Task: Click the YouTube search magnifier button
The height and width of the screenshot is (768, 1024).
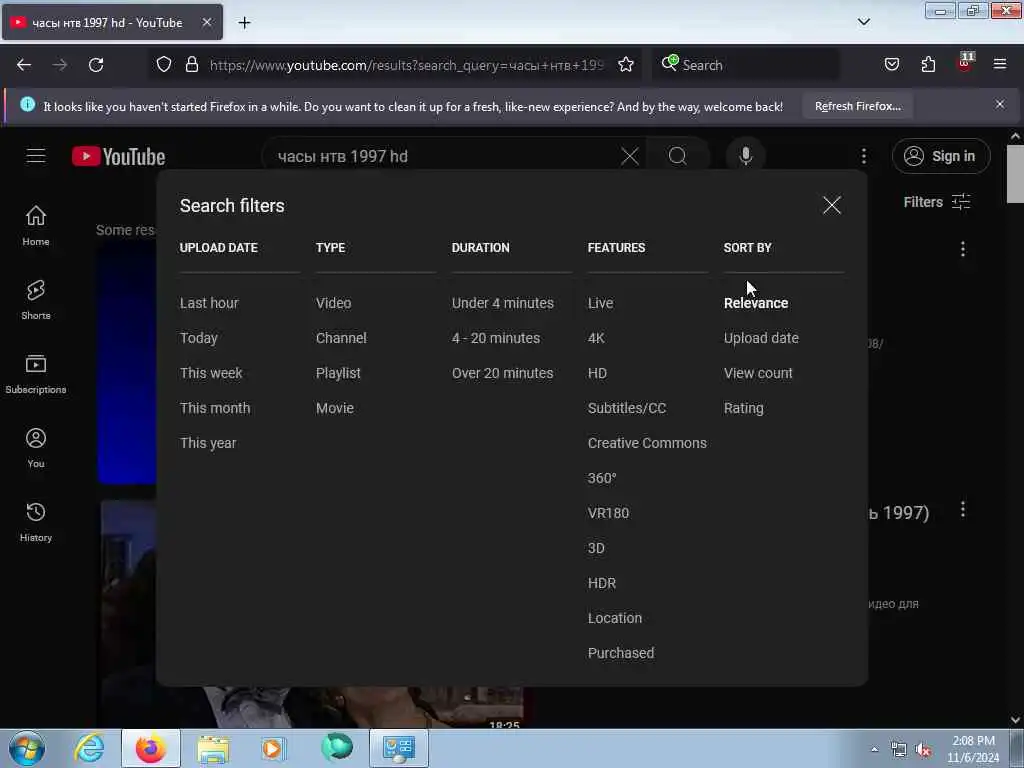Action: point(678,156)
